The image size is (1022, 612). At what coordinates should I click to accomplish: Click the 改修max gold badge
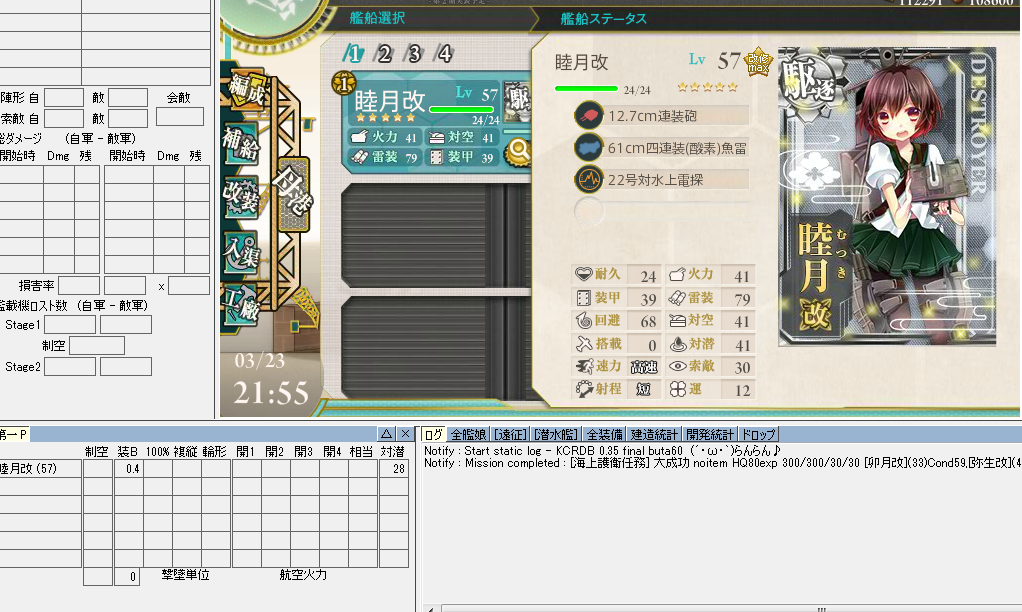pos(758,63)
